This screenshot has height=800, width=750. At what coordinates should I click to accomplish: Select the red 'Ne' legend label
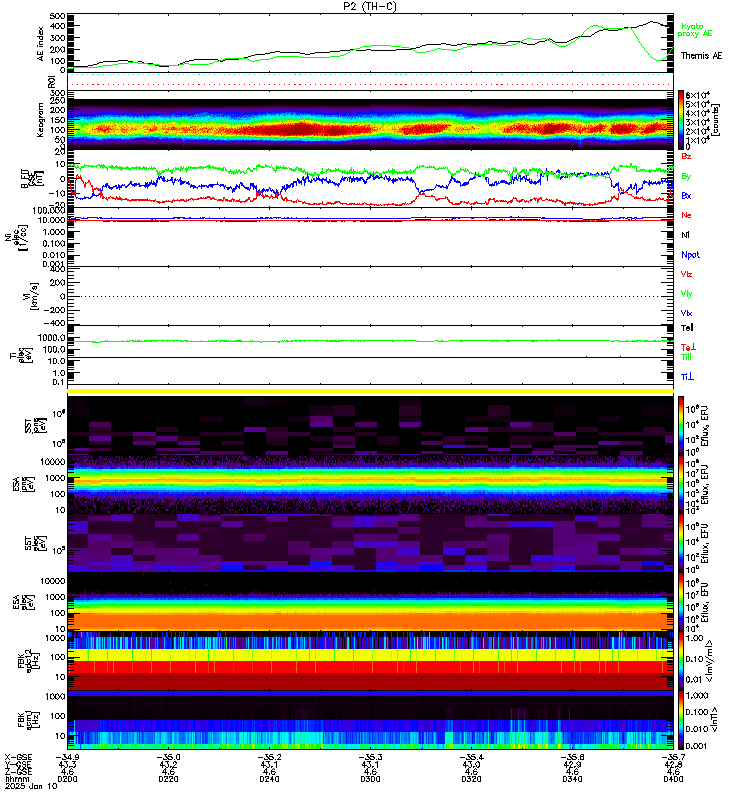click(x=686, y=215)
